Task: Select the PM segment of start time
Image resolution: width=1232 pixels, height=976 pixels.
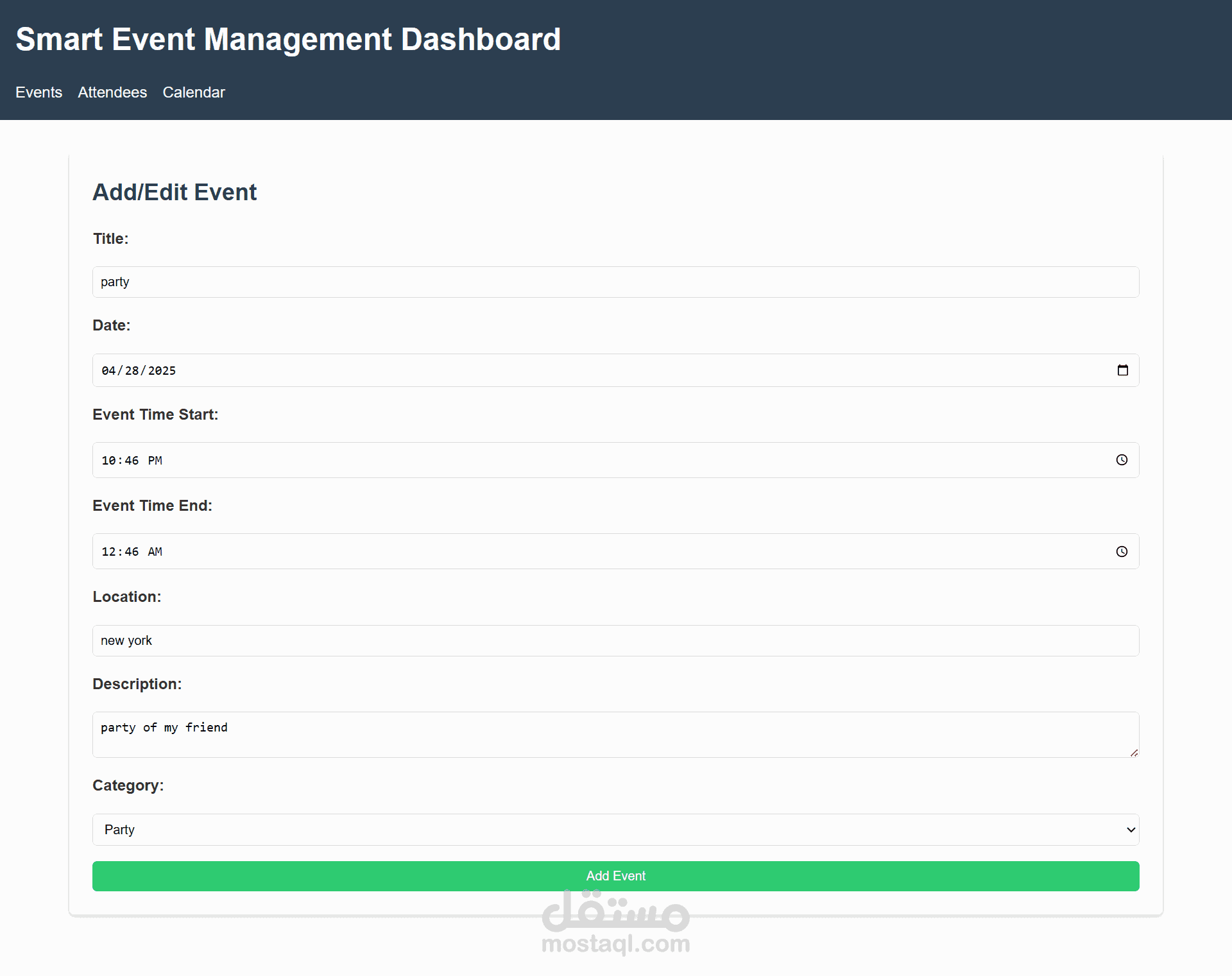Action: click(x=155, y=461)
